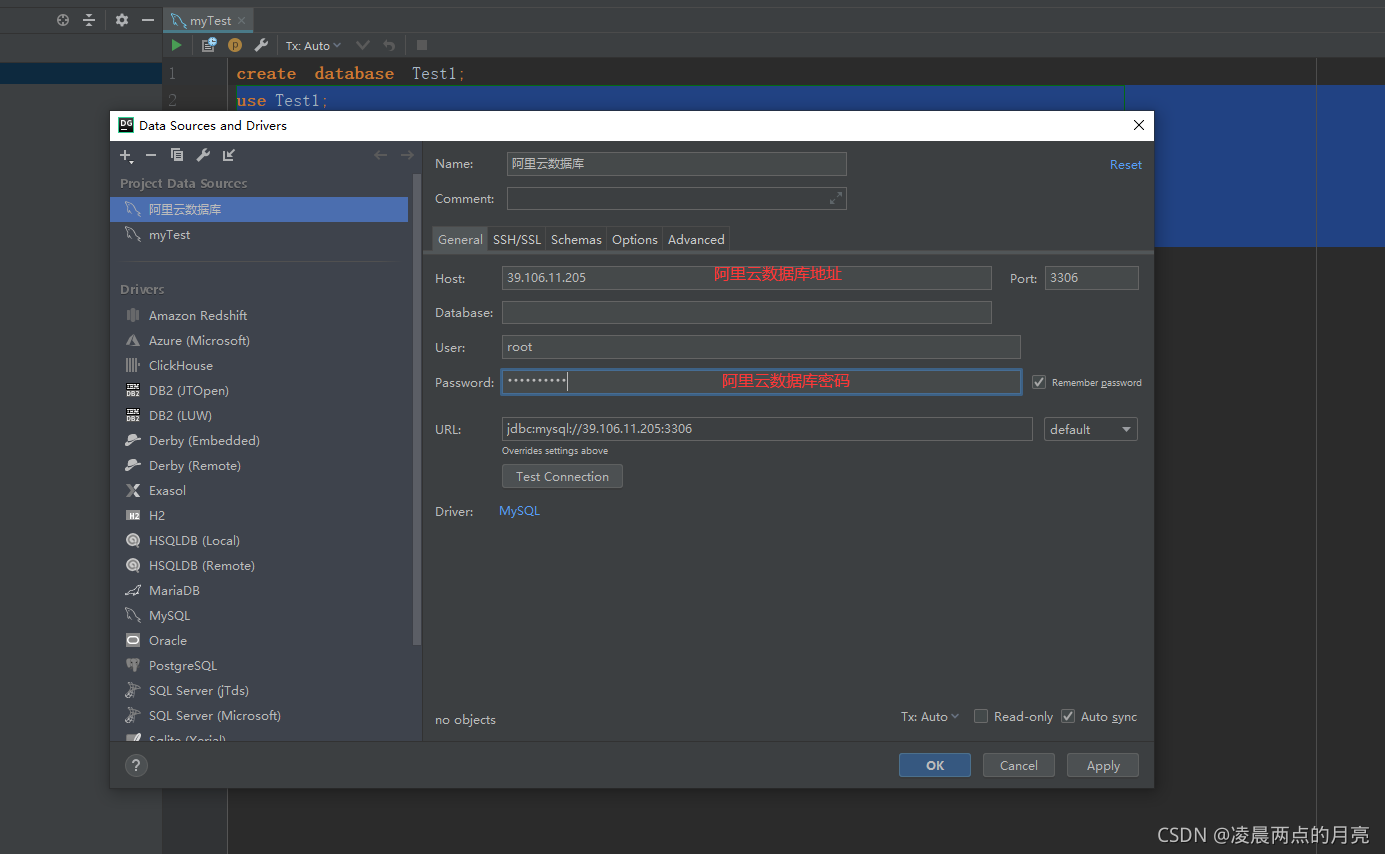Expand the Comment field with the arrows icon
Viewport: 1385px width, 854px height.
tap(836, 198)
